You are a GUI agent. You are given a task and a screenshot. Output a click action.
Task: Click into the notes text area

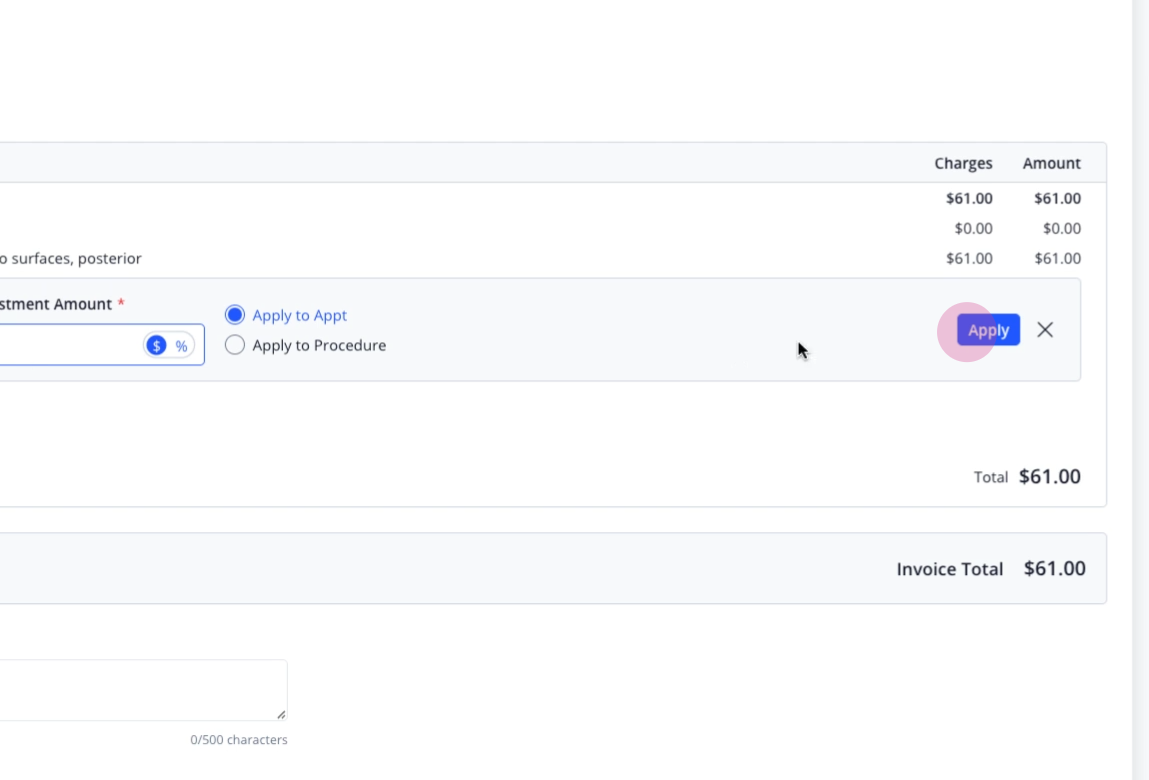pyautogui.click(x=143, y=690)
